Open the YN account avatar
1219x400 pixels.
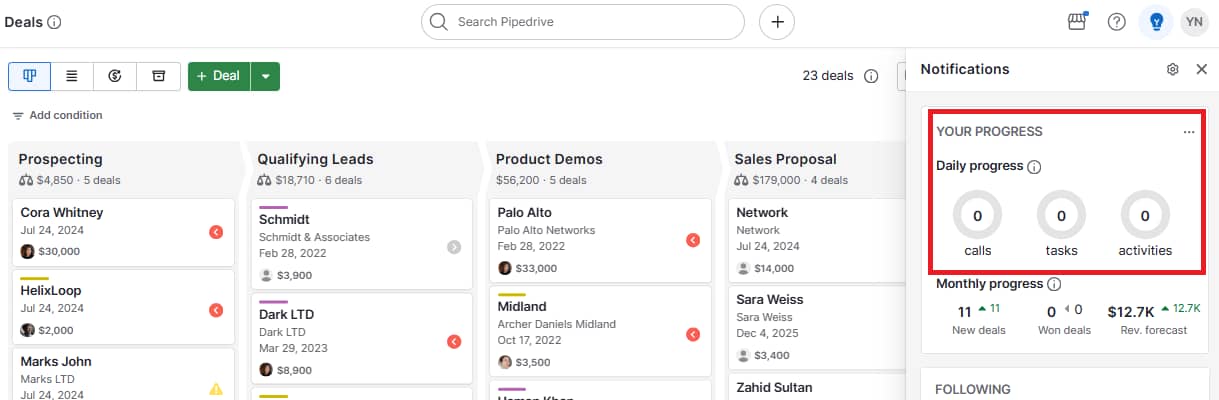tap(1194, 22)
